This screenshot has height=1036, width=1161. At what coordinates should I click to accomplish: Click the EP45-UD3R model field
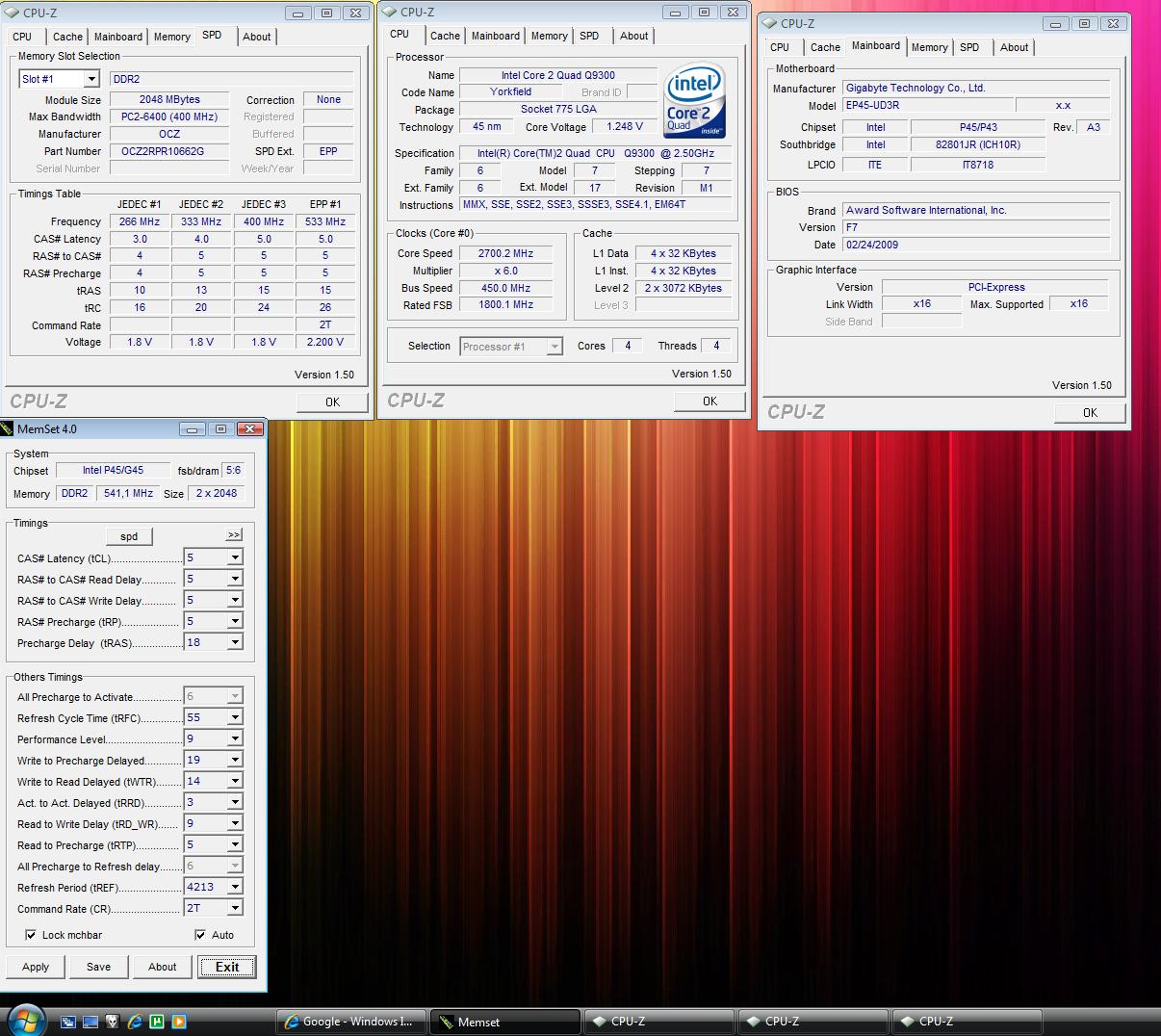(x=928, y=105)
